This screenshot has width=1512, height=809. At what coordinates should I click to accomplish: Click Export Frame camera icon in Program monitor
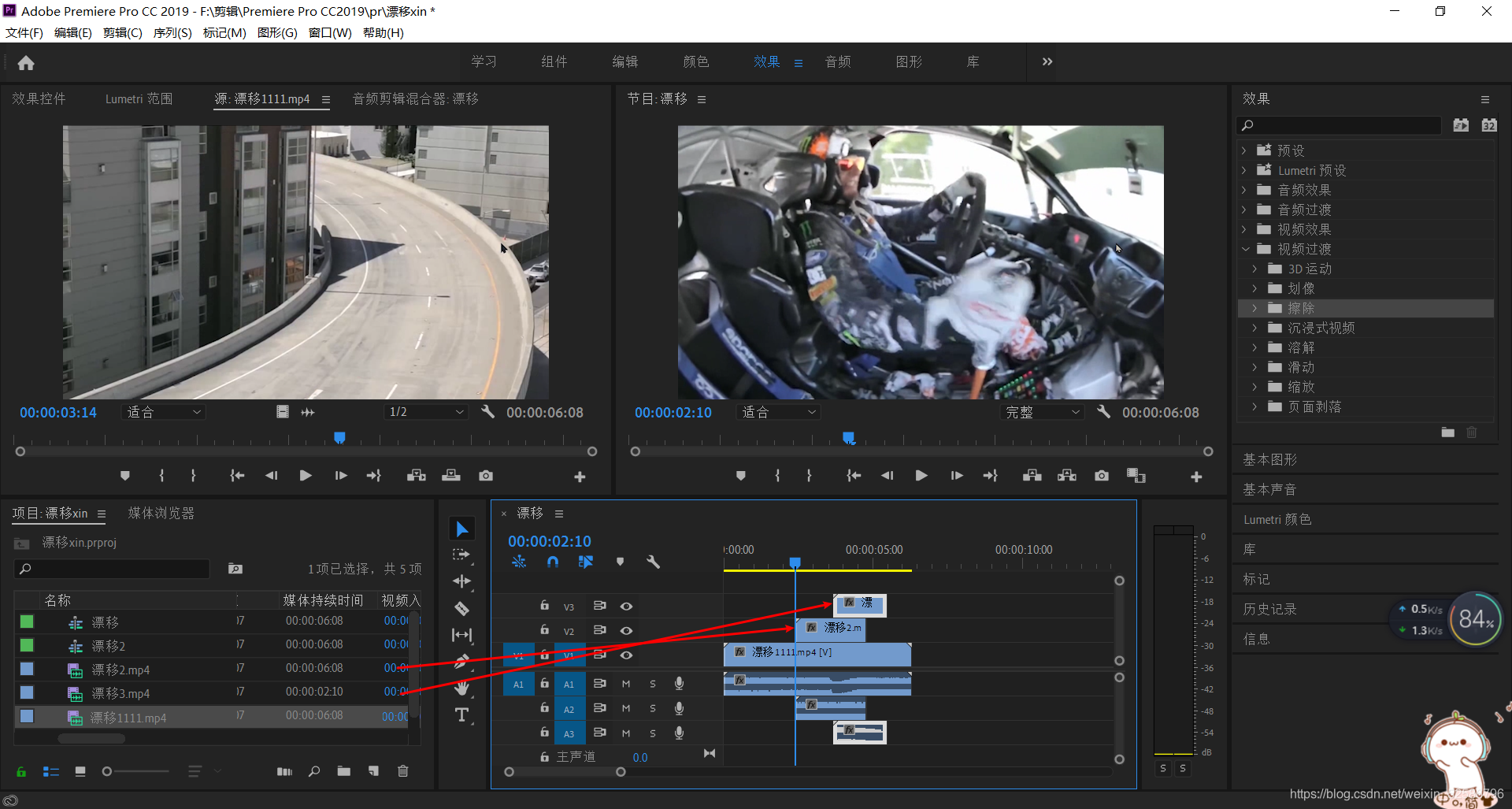point(1102,476)
